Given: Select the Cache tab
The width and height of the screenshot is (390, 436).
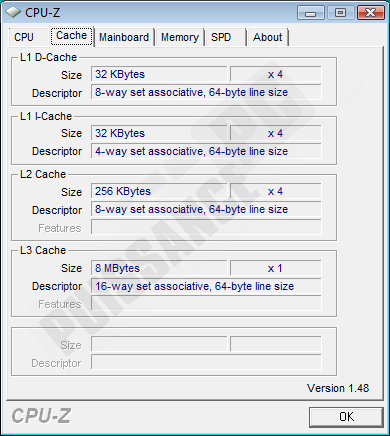Looking at the screenshot, I should pyautogui.click(x=72, y=36).
